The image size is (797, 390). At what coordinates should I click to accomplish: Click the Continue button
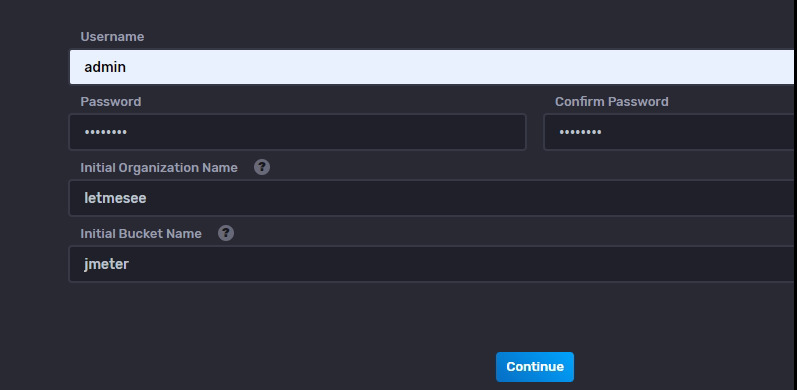(x=535, y=367)
